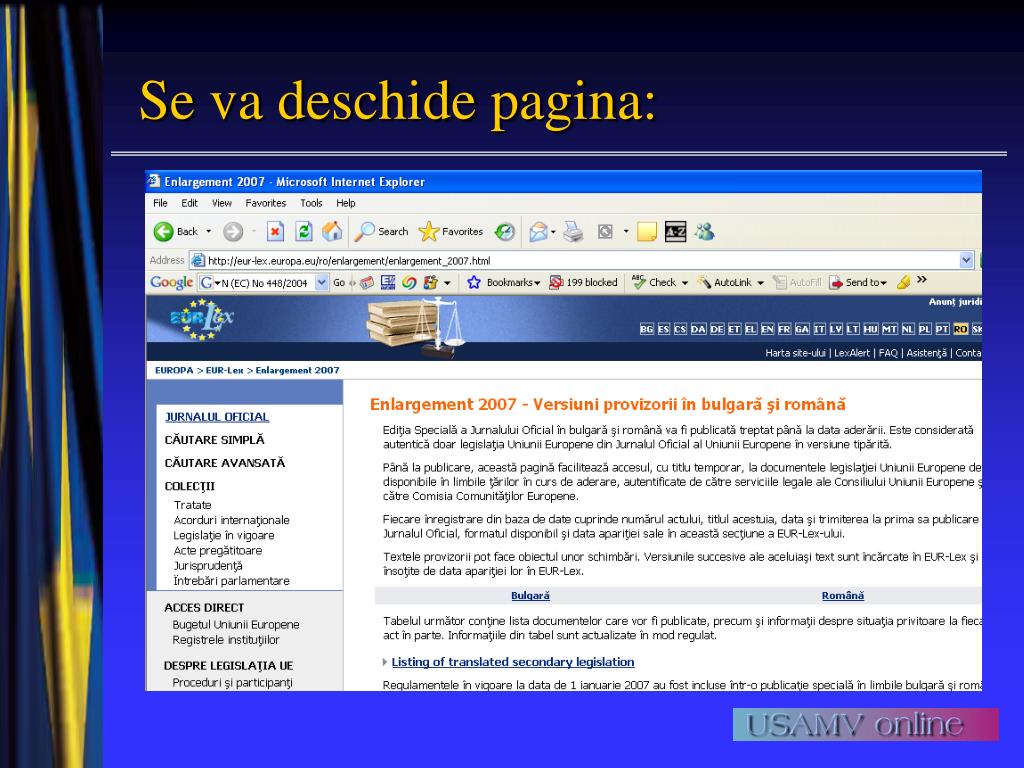Go to the Home page icon
Viewport: 1024px width, 768px height.
pos(332,231)
